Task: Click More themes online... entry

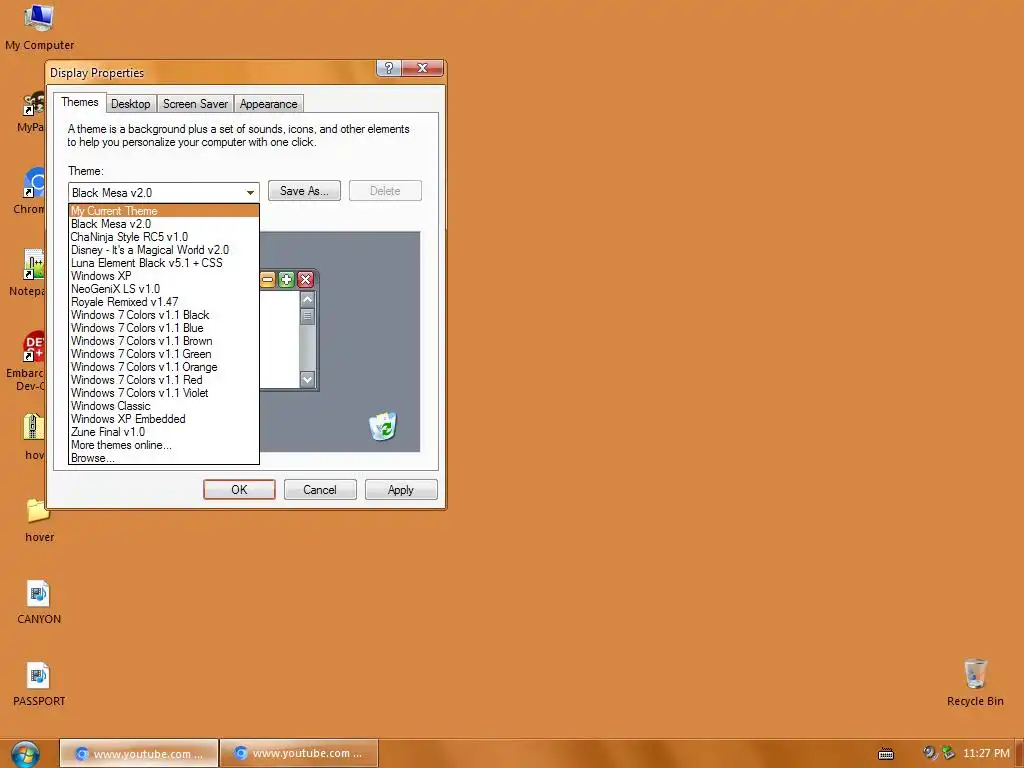Action: (164, 445)
